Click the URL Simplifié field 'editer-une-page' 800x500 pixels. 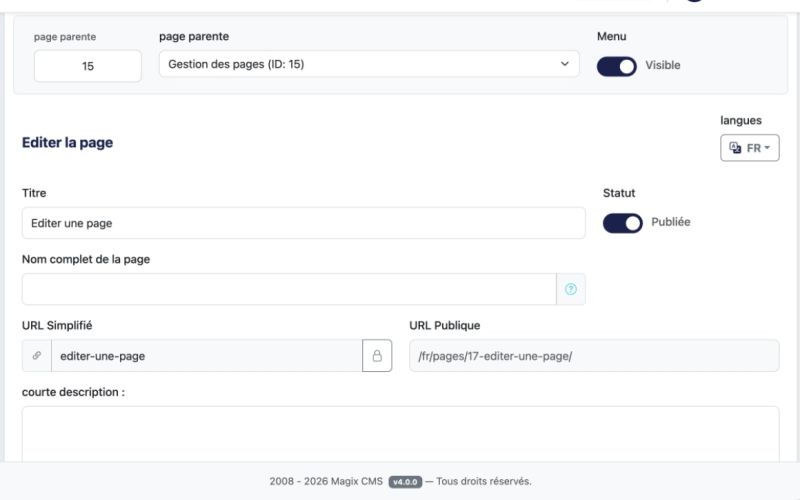(205, 355)
